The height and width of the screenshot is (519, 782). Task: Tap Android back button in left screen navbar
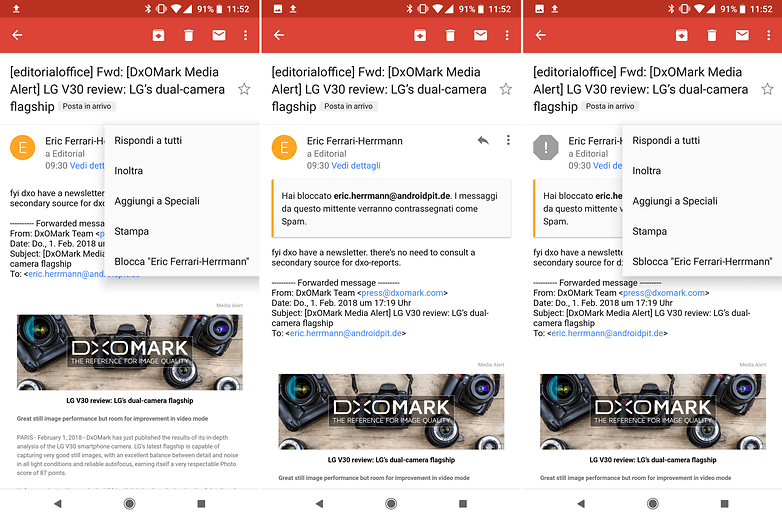point(58,504)
